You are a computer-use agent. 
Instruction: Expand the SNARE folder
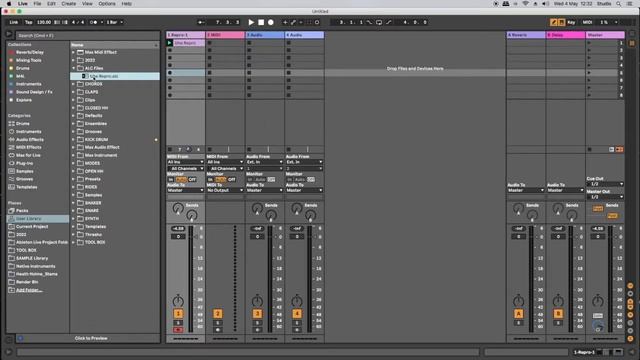tap(73, 211)
